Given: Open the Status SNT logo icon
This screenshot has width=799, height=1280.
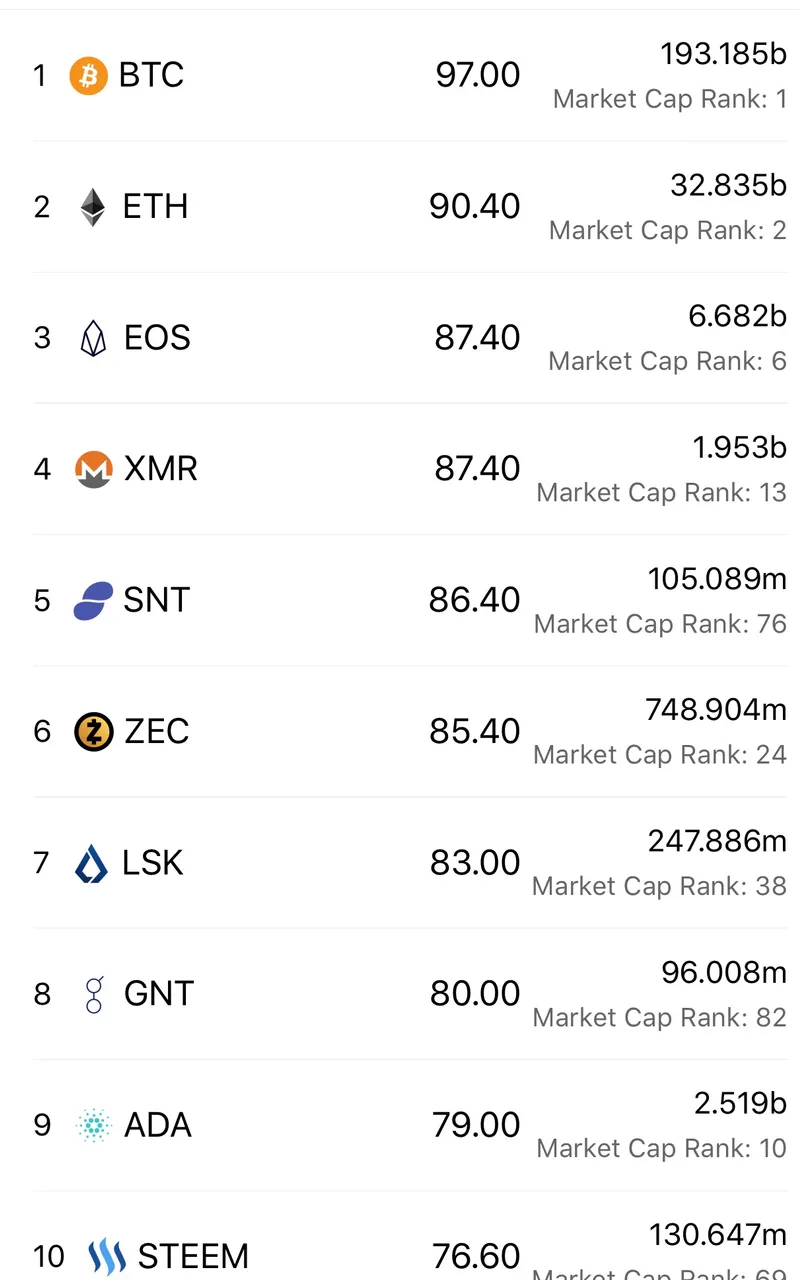Looking at the screenshot, I should (x=93, y=600).
